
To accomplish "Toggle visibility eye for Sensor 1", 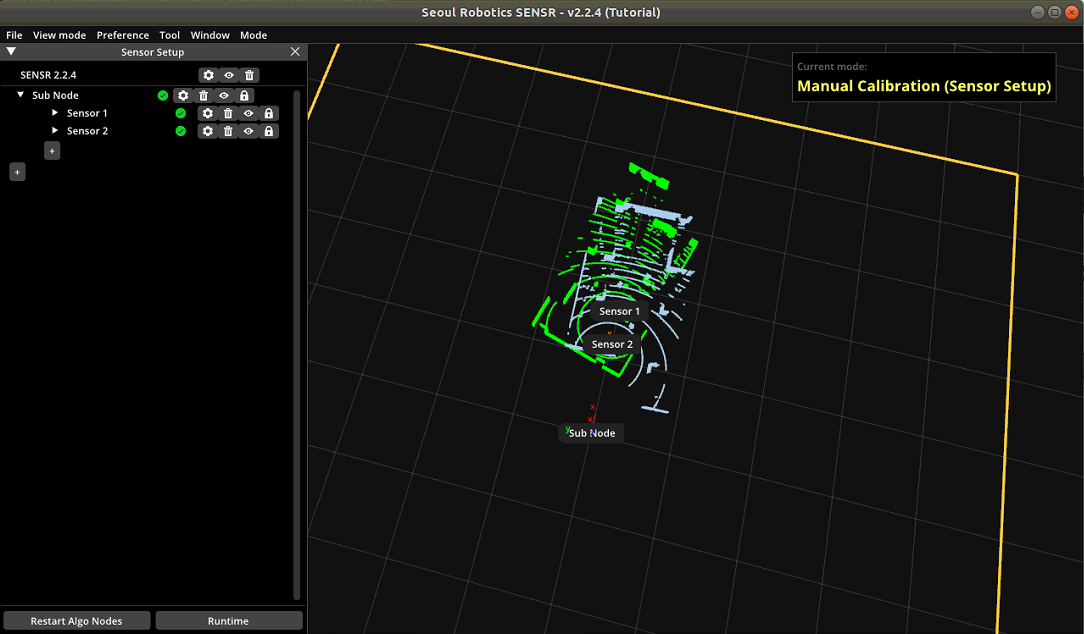I will 249,114.
